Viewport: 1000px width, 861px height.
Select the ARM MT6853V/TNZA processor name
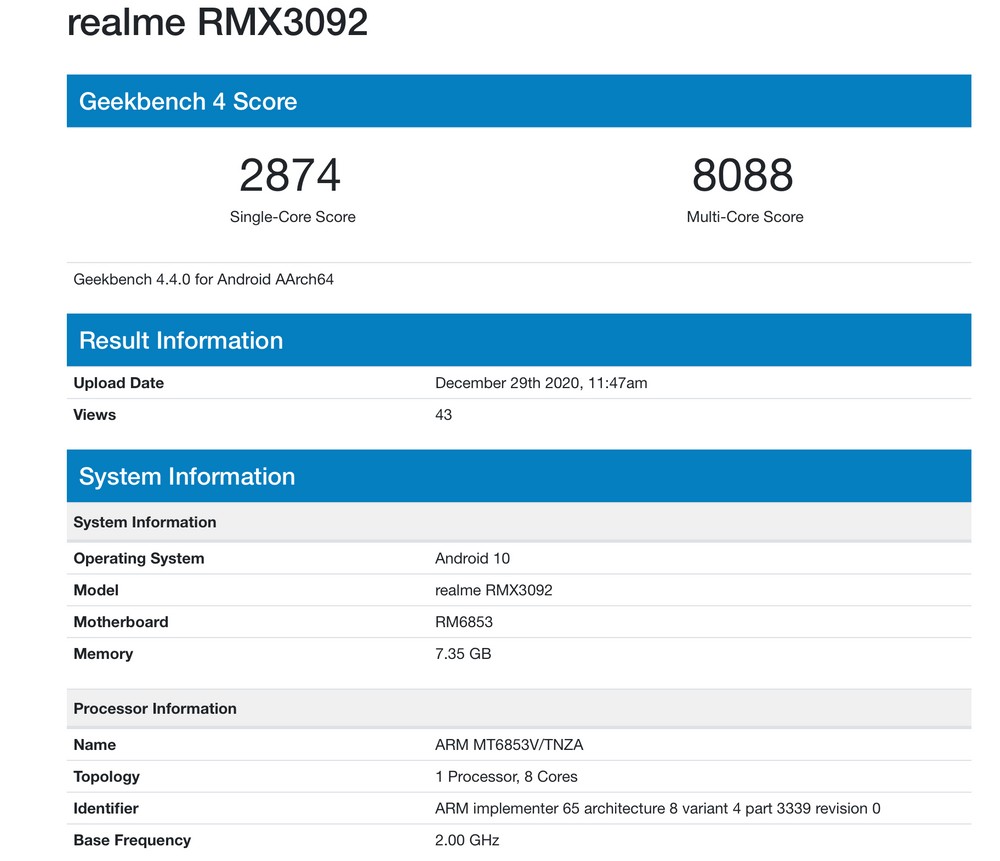[509, 744]
